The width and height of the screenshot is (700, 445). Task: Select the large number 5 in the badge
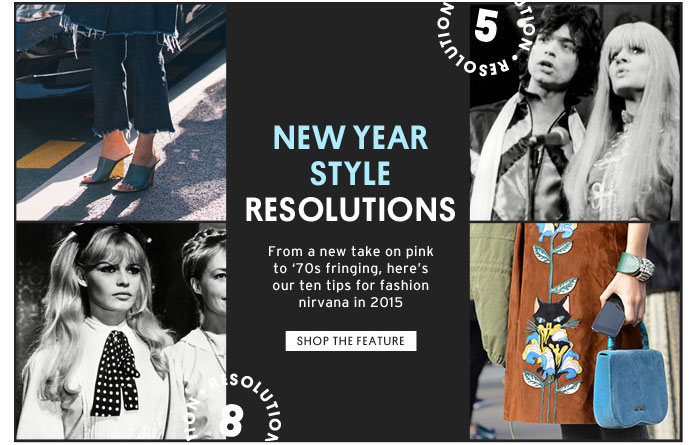click(x=486, y=26)
